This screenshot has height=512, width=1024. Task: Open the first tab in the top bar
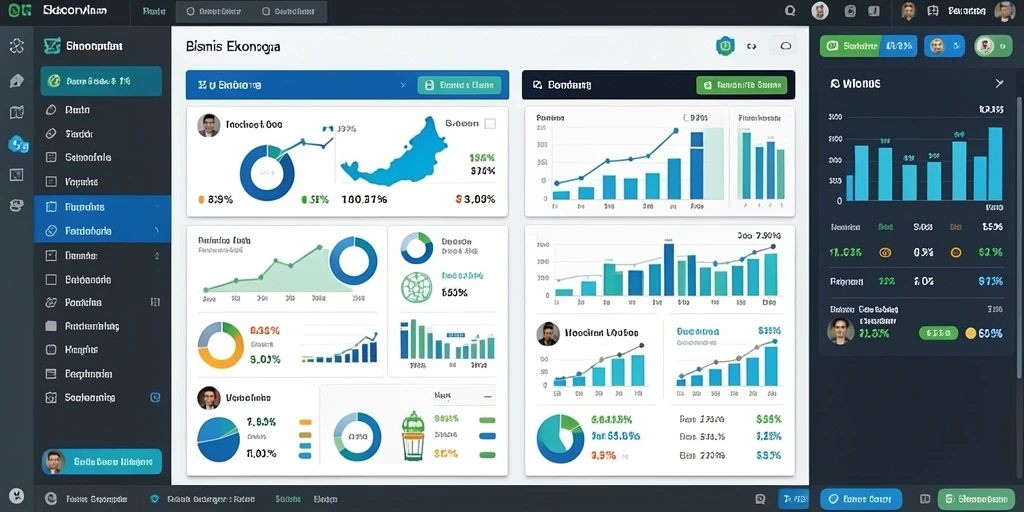(154, 11)
